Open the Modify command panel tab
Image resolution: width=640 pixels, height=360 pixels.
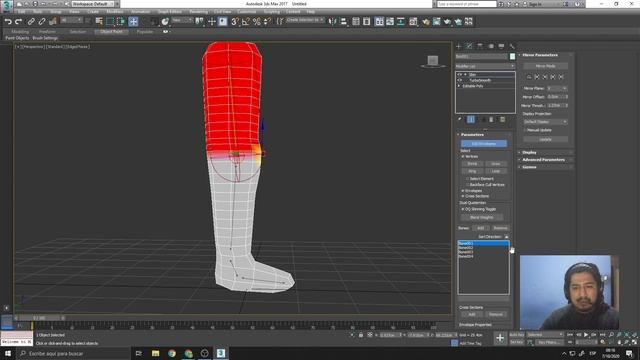point(469,46)
